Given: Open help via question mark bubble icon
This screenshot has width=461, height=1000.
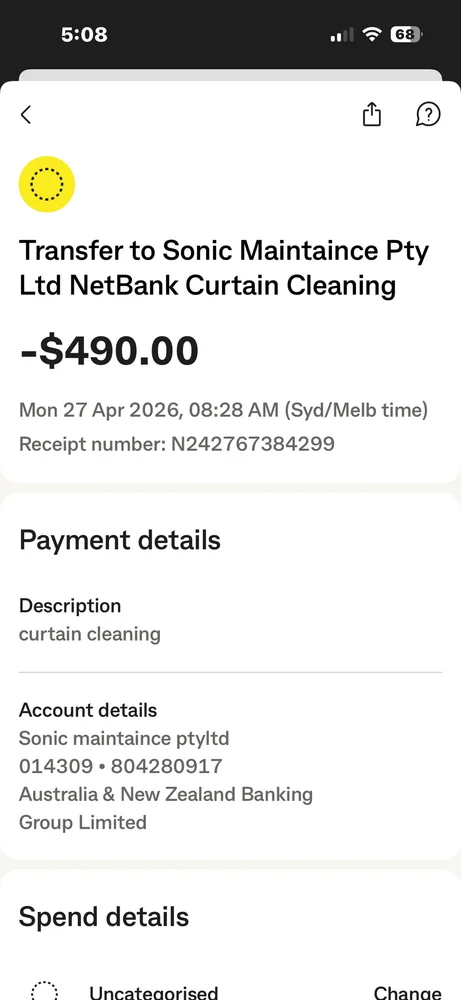Looking at the screenshot, I should pos(428,115).
